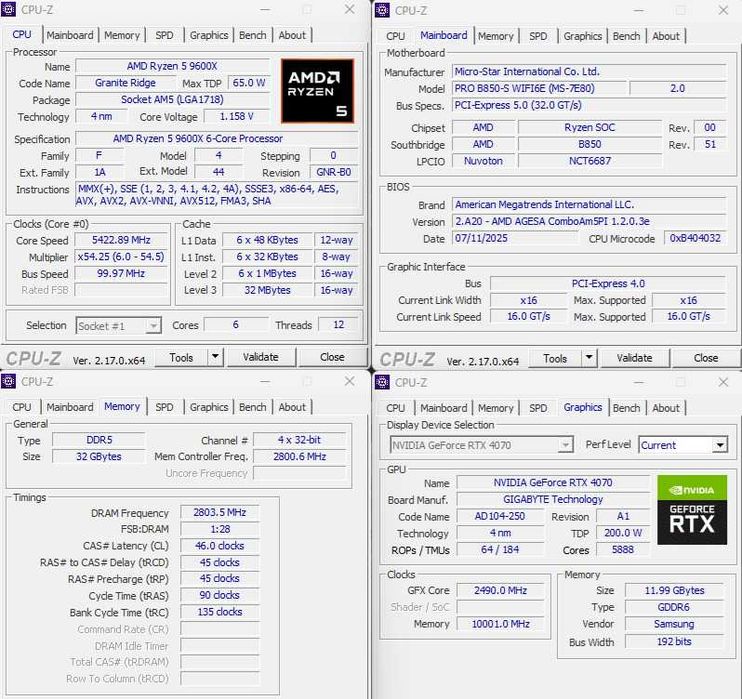The image size is (742, 699).
Task: Open the Tools dropdown arrow in the Mainboard window
Action: tap(589, 357)
